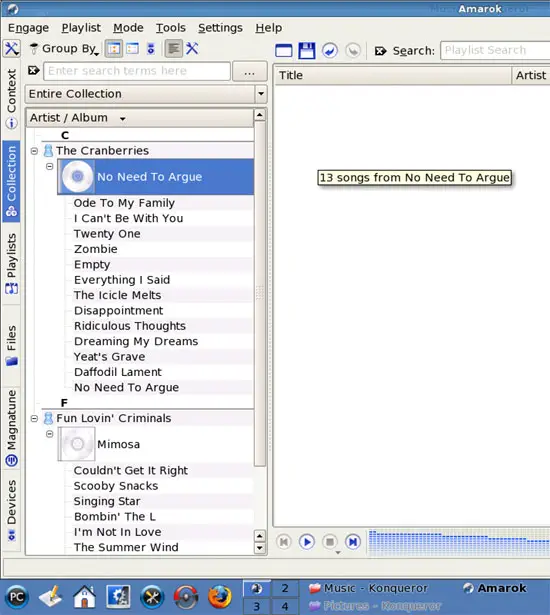This screenshot has height=615, width=550.
Task: Collapse The Cranberries artist node
Action: (35, 151)
